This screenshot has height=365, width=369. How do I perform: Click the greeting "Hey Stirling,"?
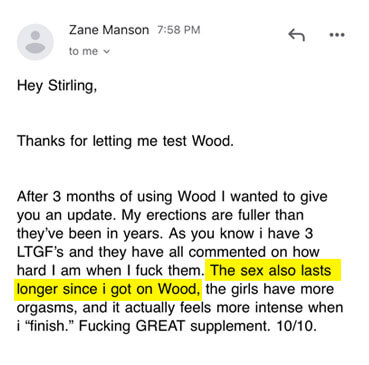point(57,86)
